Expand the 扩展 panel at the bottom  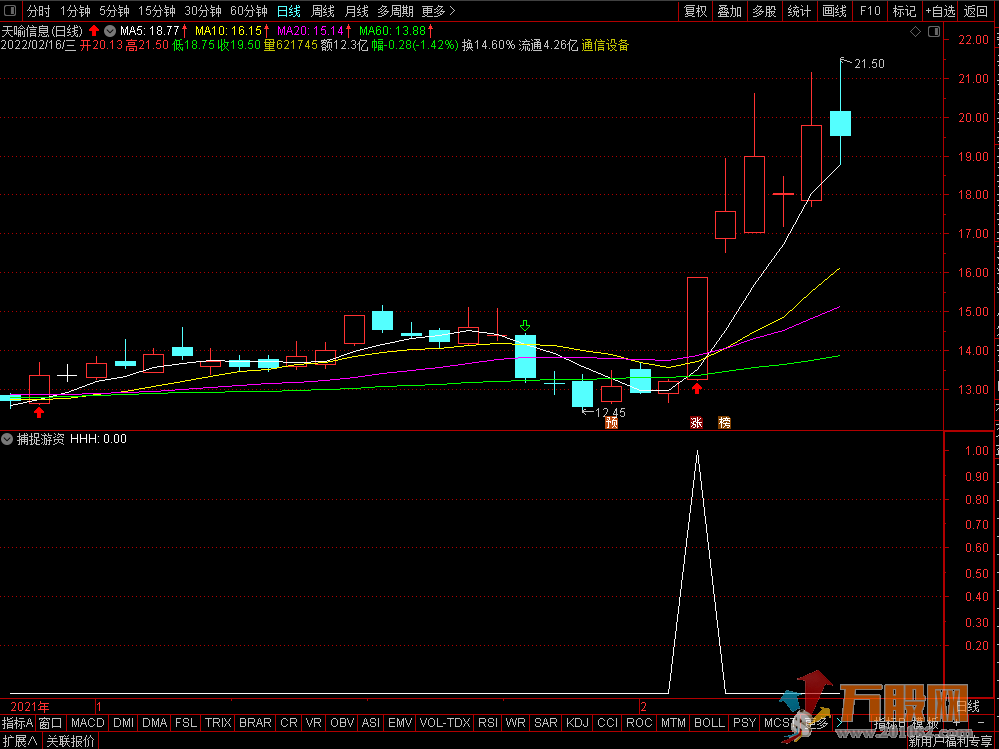coord(20,741)
